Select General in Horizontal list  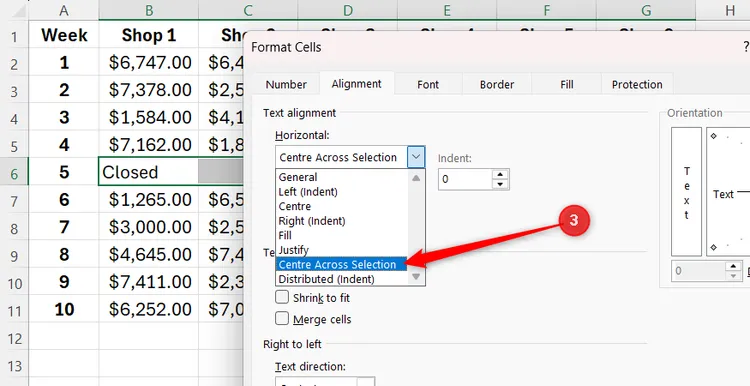(342, 177)
